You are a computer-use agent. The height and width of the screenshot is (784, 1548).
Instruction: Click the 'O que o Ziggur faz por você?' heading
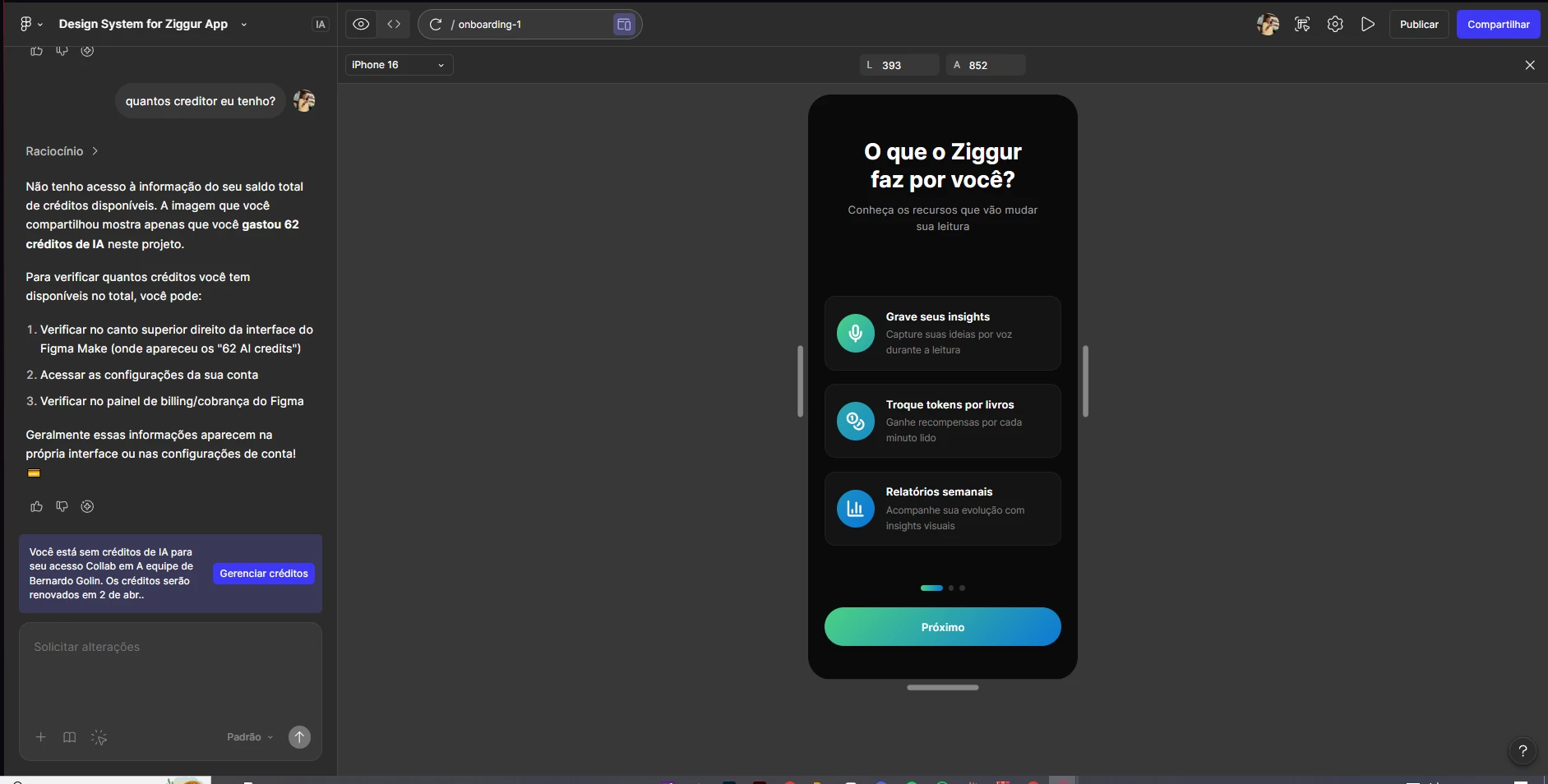click(x=942, y=165)
